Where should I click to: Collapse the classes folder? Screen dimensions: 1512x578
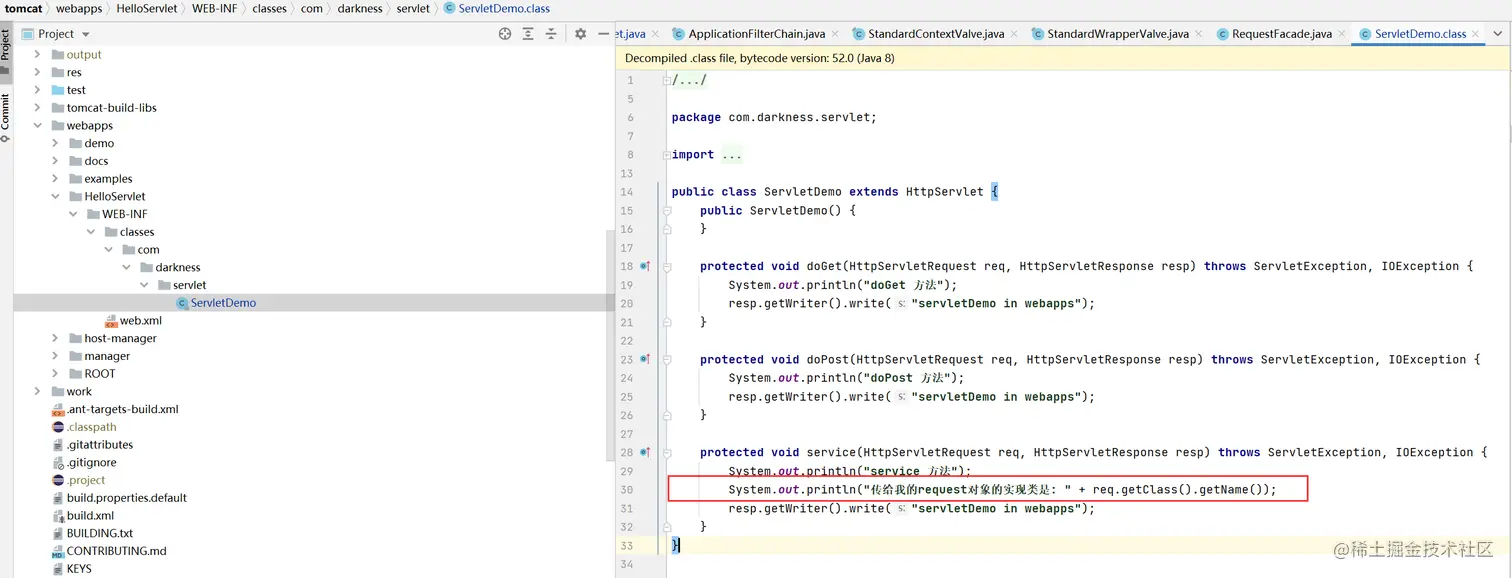tap(92, 232)
